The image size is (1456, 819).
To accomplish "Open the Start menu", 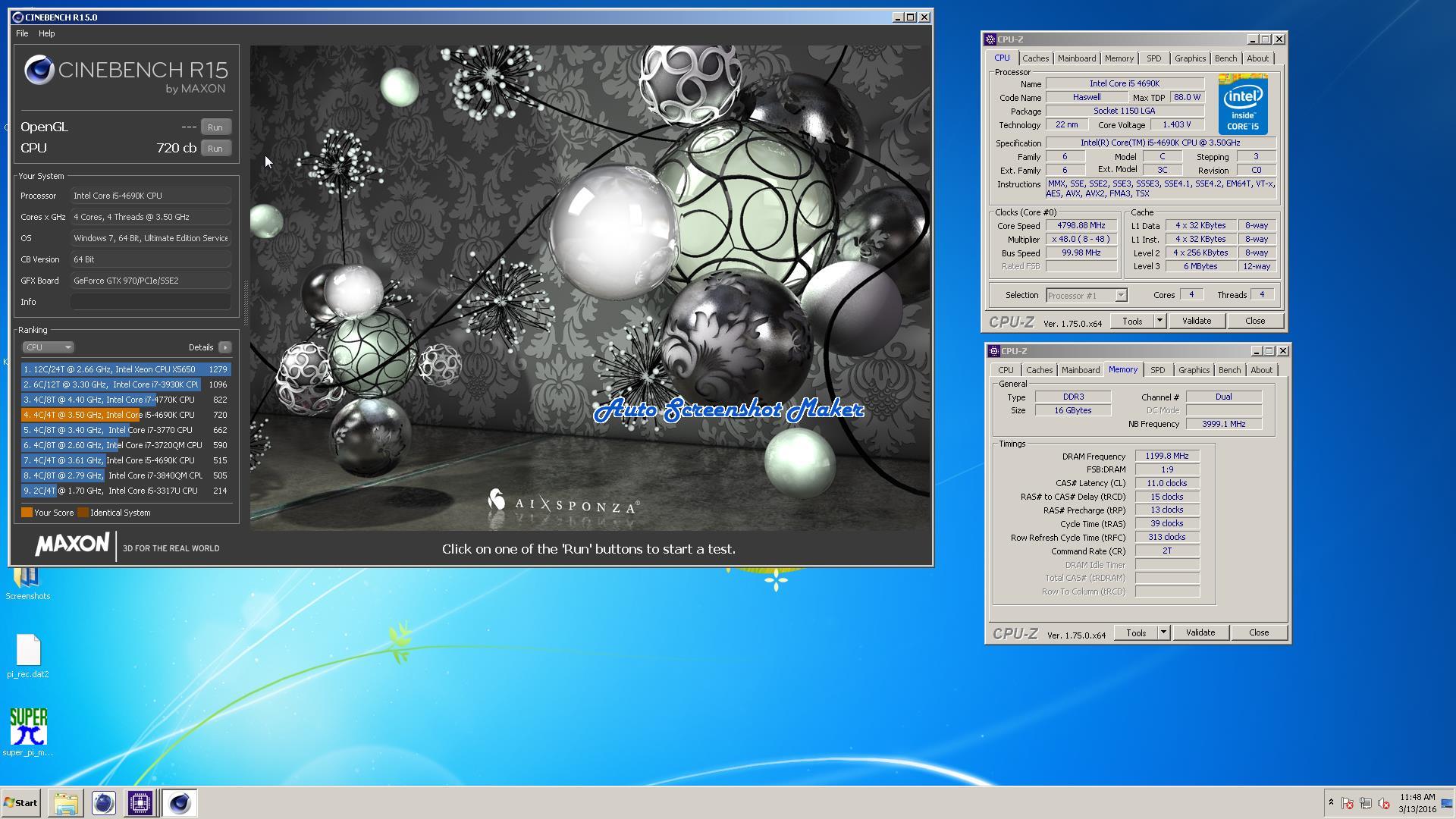I will point(20,803).
